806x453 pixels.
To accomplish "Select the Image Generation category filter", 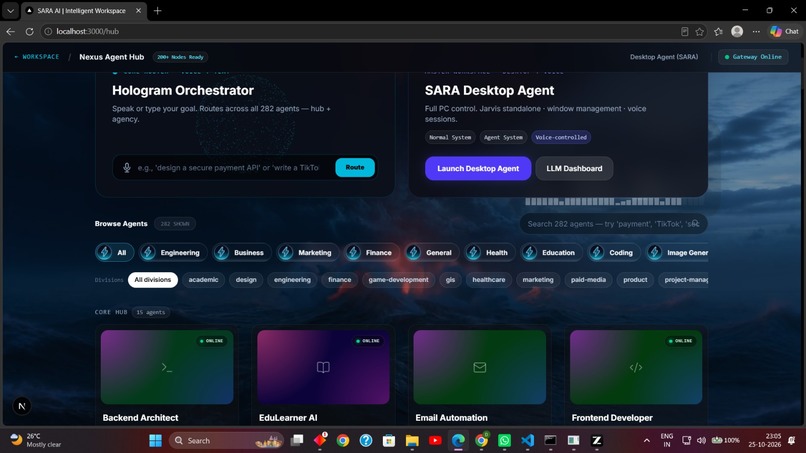I will [x=677, y=252].
